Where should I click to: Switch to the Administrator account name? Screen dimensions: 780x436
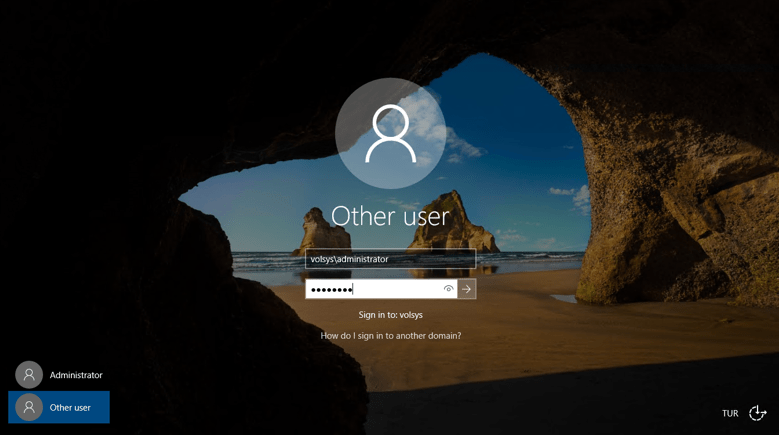pos(76,375)
